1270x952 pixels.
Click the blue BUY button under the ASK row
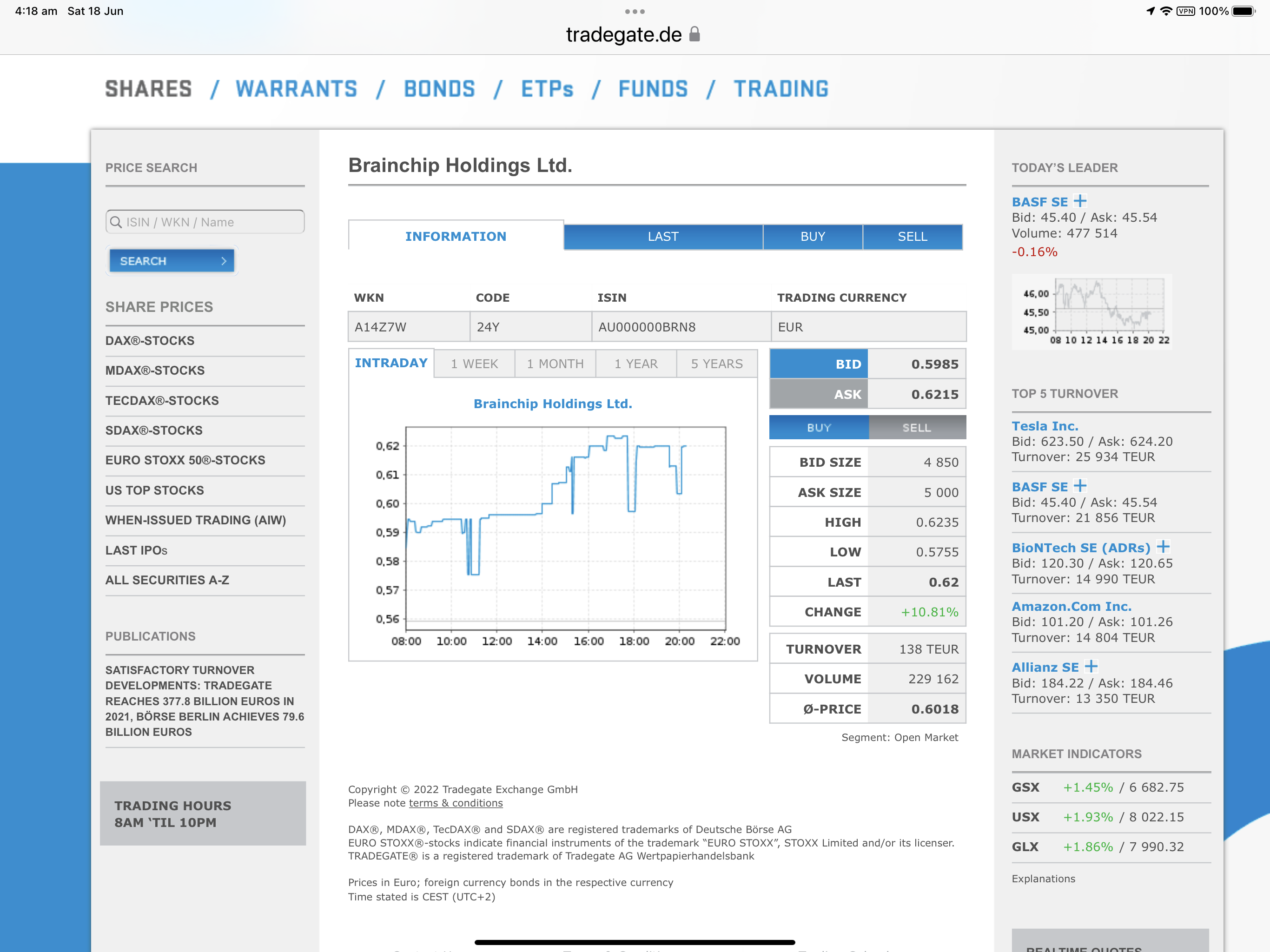coord(819,427)
